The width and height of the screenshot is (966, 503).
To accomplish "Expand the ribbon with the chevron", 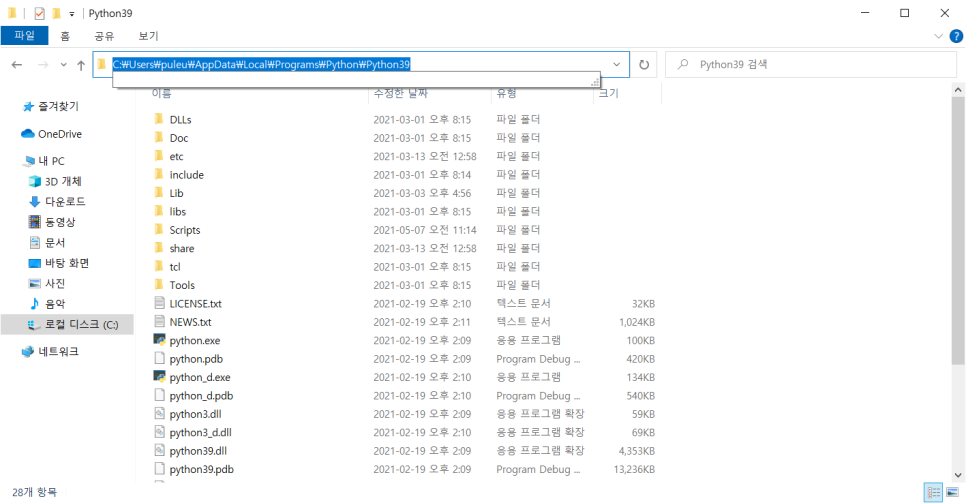I will [938, 36].
